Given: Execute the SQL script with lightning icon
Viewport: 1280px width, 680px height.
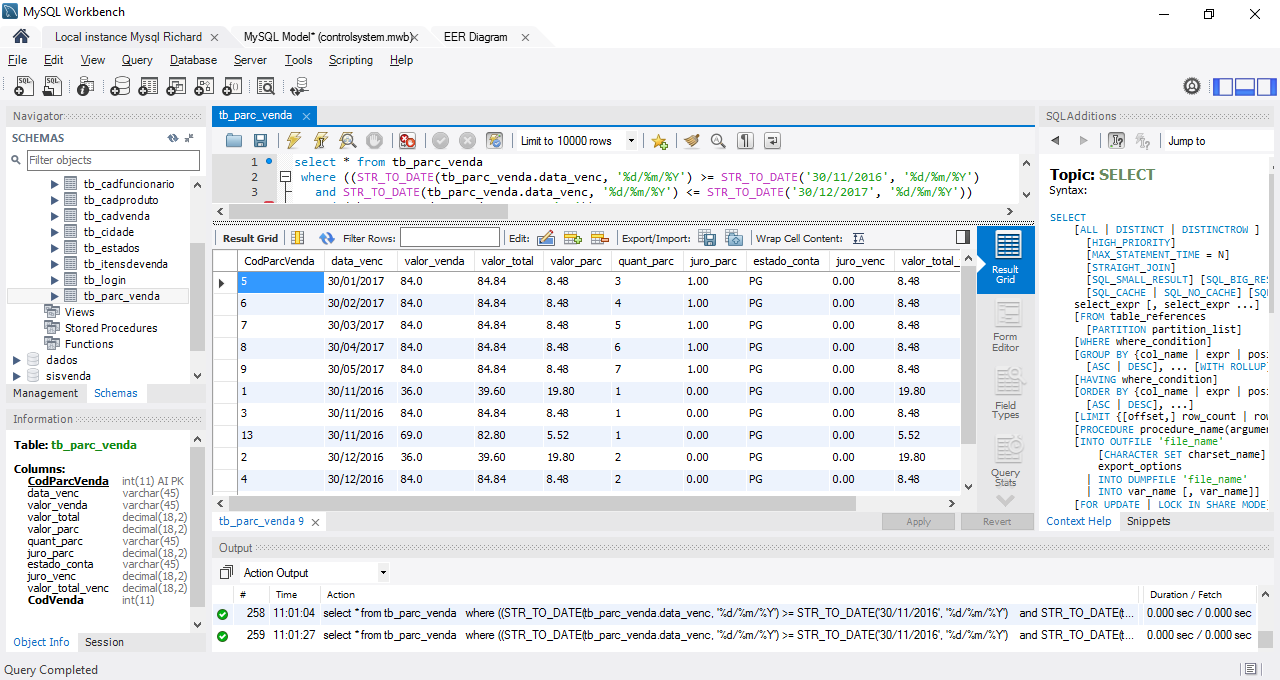Looking at the screenshot, I should coord(294,141).
